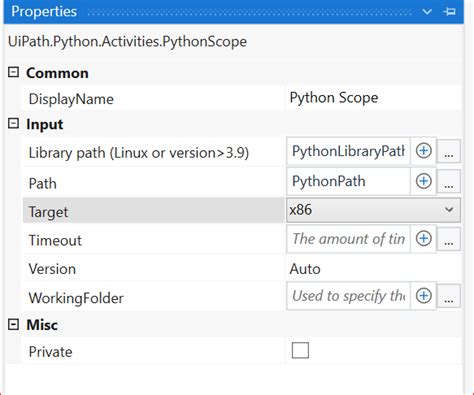Select the Private property label

50,352
